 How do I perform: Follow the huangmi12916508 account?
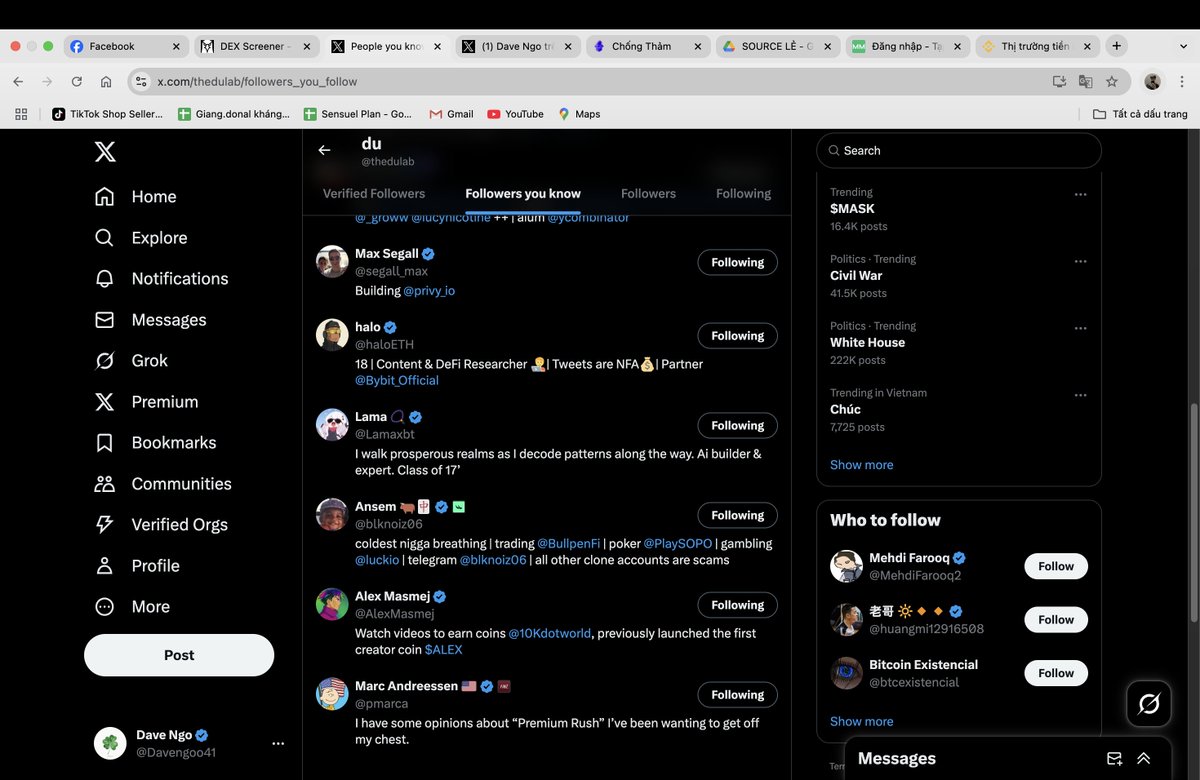pos(1056,620)
